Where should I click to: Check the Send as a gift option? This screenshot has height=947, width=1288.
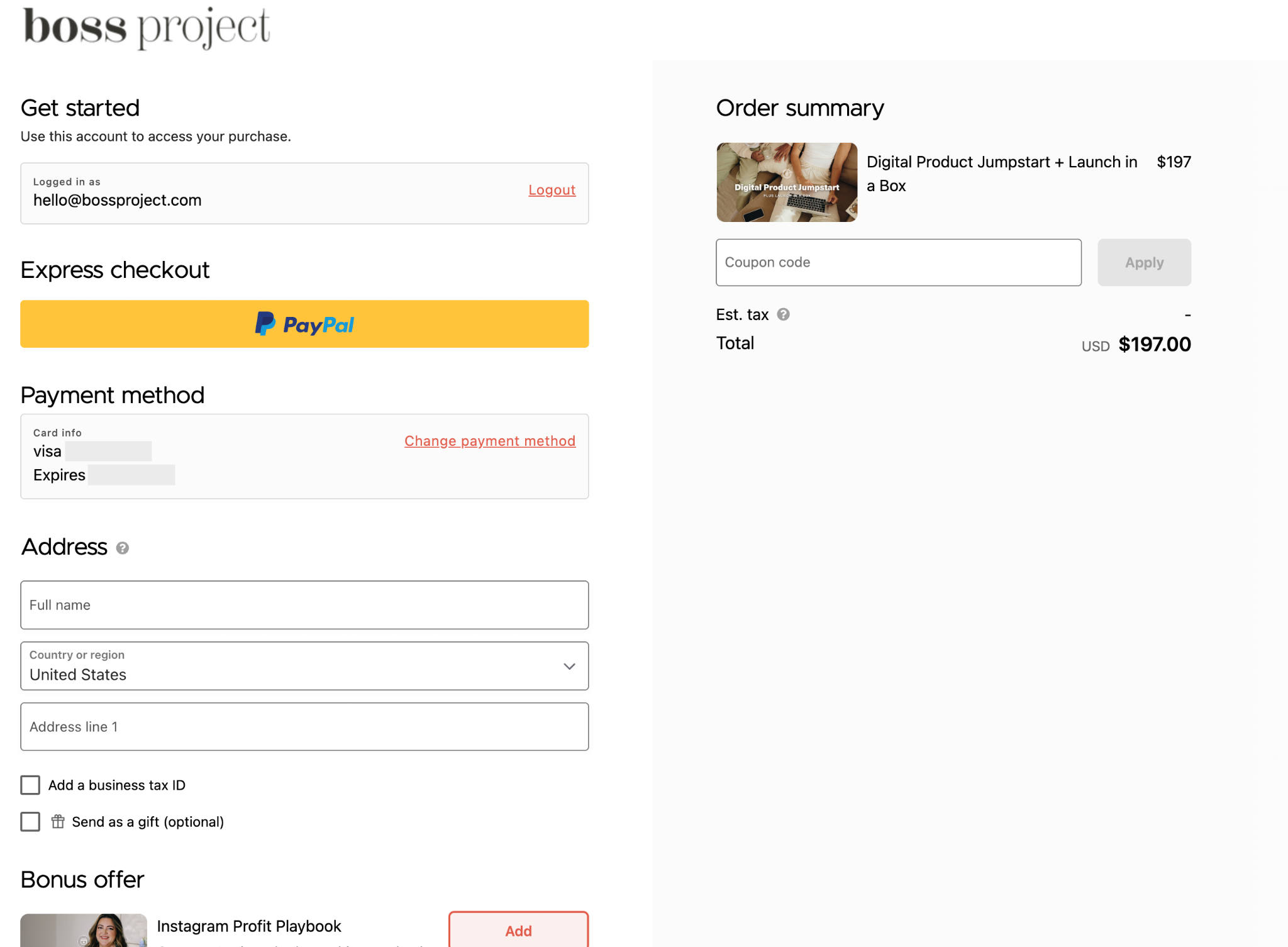[x=30, y=821]
